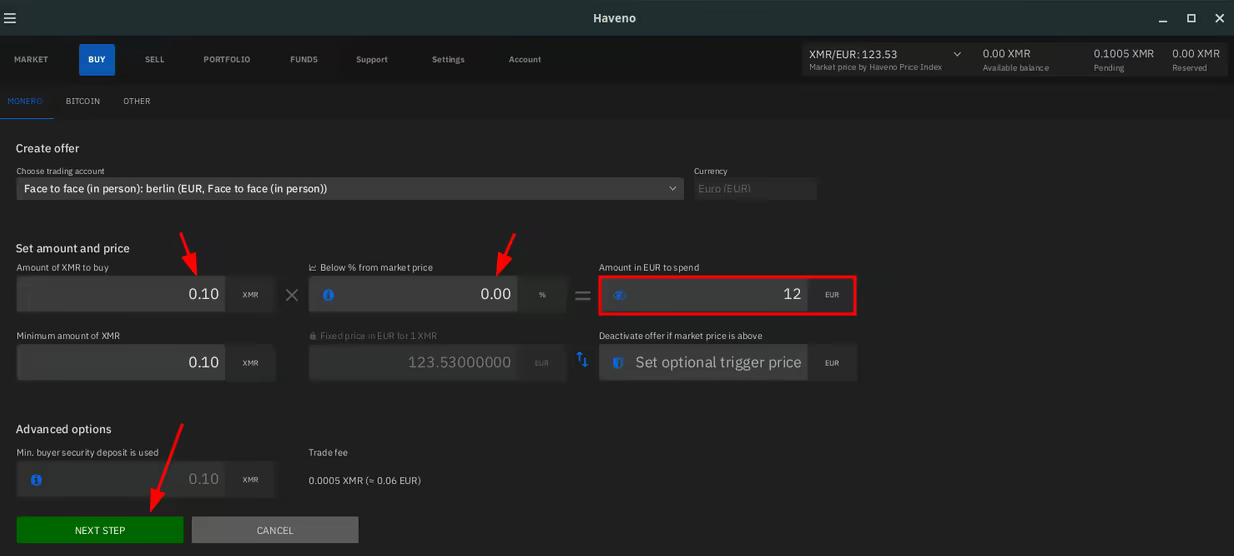Click the multiplication sign between amount and price

coord(291,295)
